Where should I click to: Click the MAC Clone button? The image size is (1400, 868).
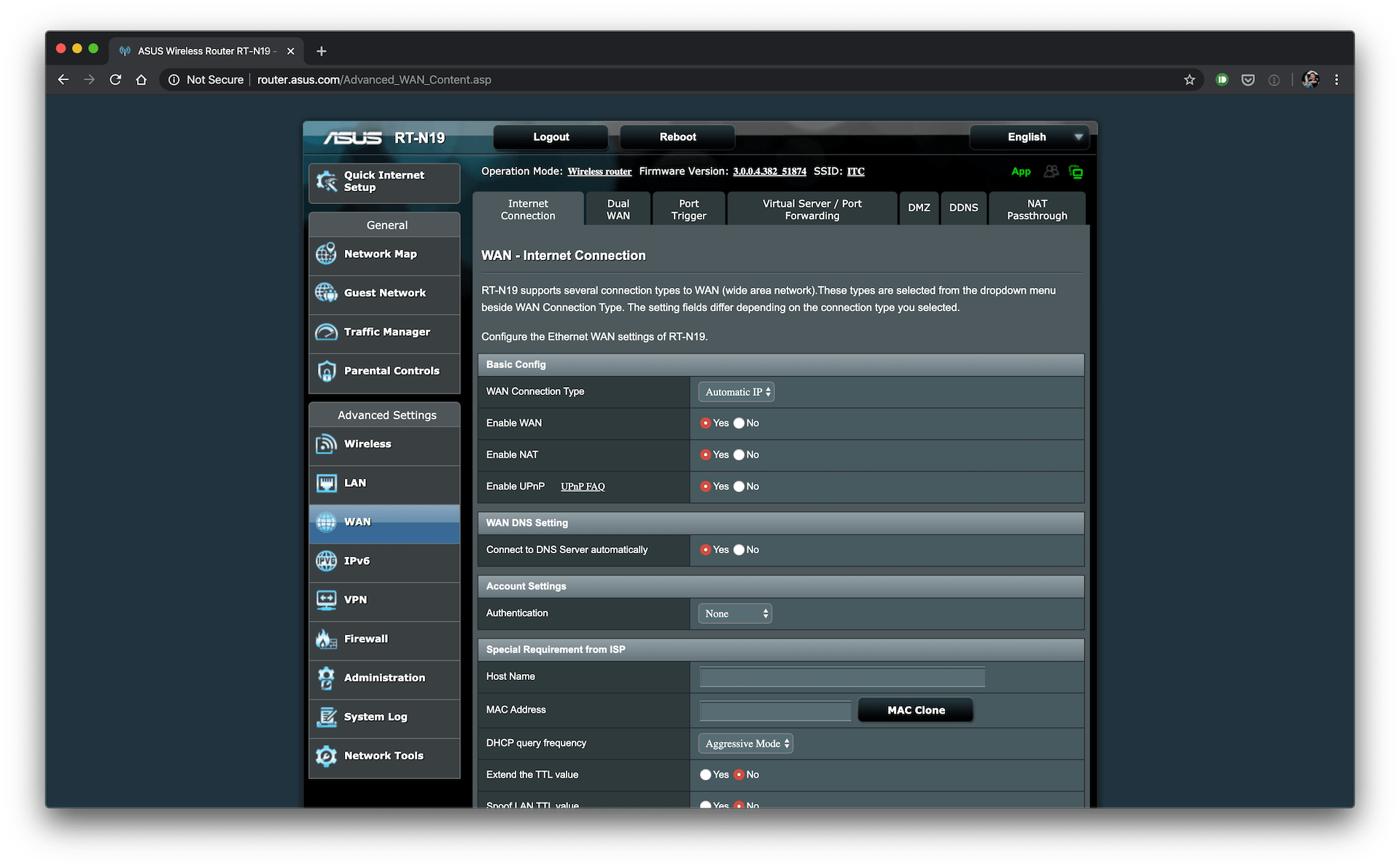tap(912, 710)
